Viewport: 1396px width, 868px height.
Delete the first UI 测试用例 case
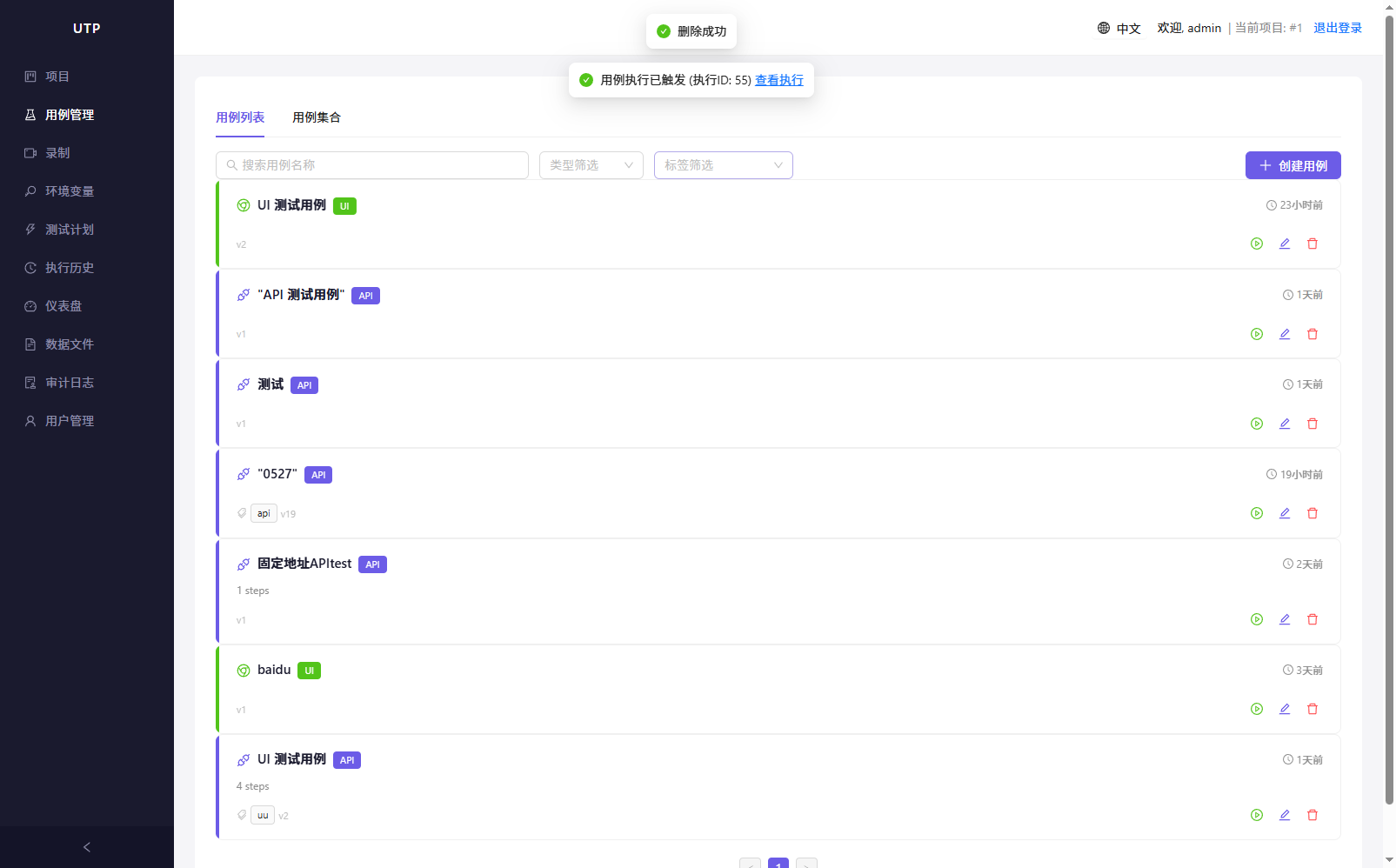pyautogui.click(x=1313, y=244)
